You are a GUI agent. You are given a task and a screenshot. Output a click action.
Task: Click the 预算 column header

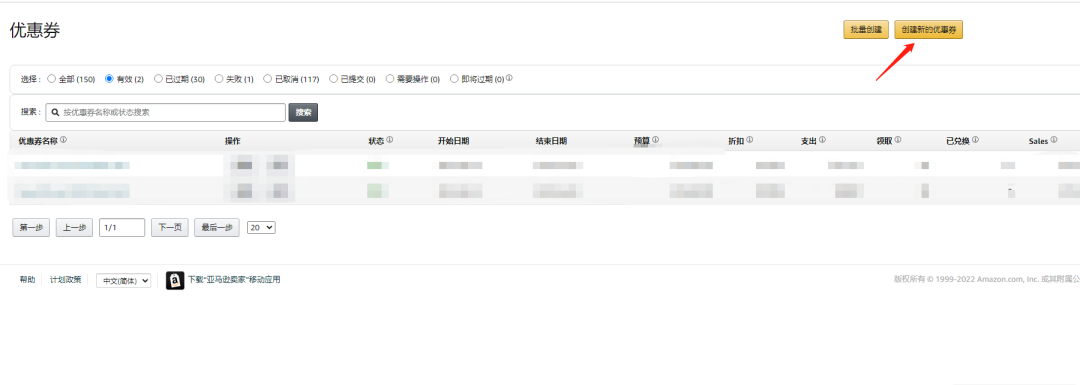[x=642, y=141]
